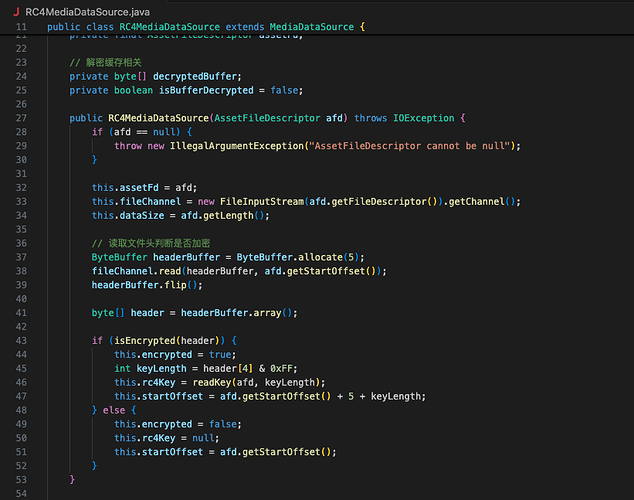Click 'IllegalArgumentException' on line 29
The height and width of the screenshot is (500, 634).
point(237,146)
